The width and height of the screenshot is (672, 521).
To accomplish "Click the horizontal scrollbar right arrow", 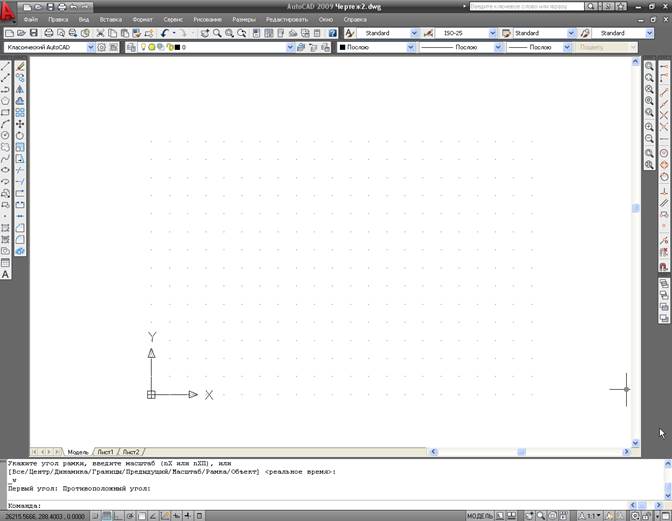I will 627,452.
